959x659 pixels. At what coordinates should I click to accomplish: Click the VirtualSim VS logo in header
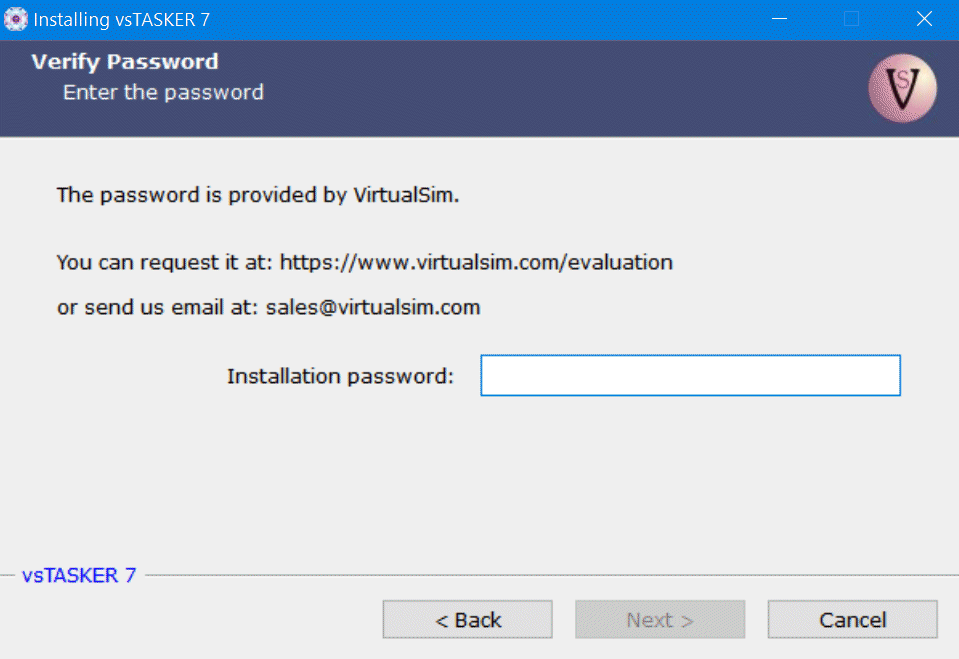[x=902, y=88]
